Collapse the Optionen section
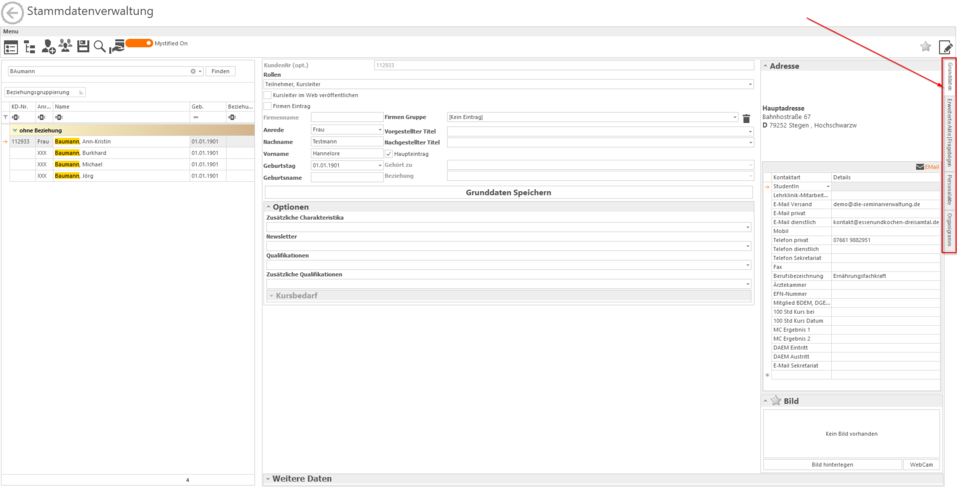957x490 pixels. click(268, 207)
